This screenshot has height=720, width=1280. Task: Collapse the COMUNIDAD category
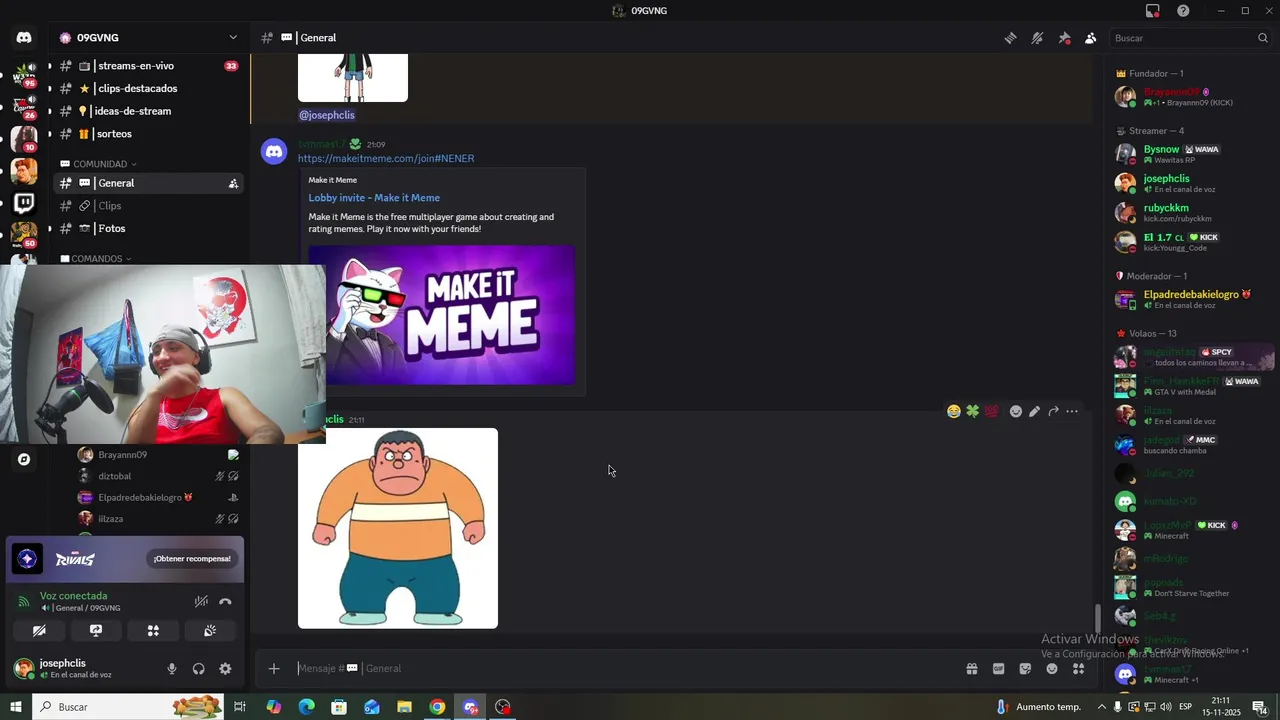click(99, 164)
